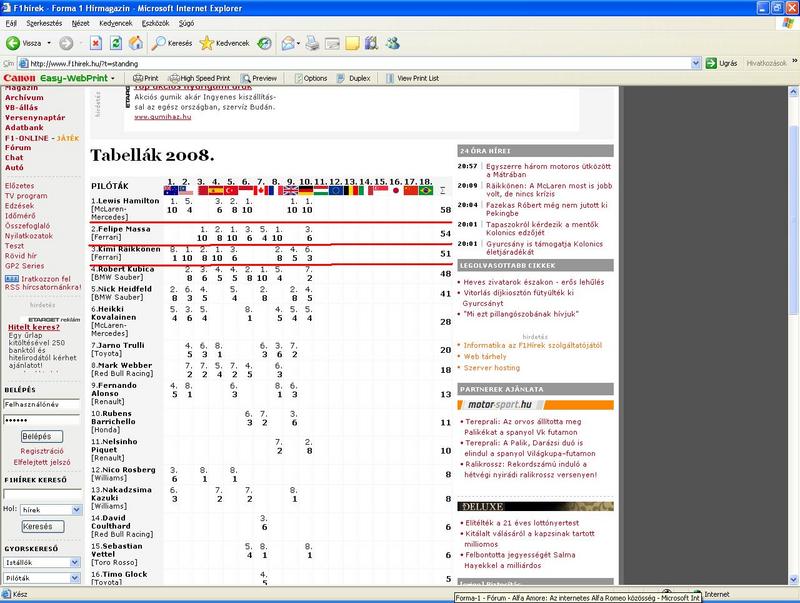
Task: Open the Fájl menu
Action: (11, 23)
